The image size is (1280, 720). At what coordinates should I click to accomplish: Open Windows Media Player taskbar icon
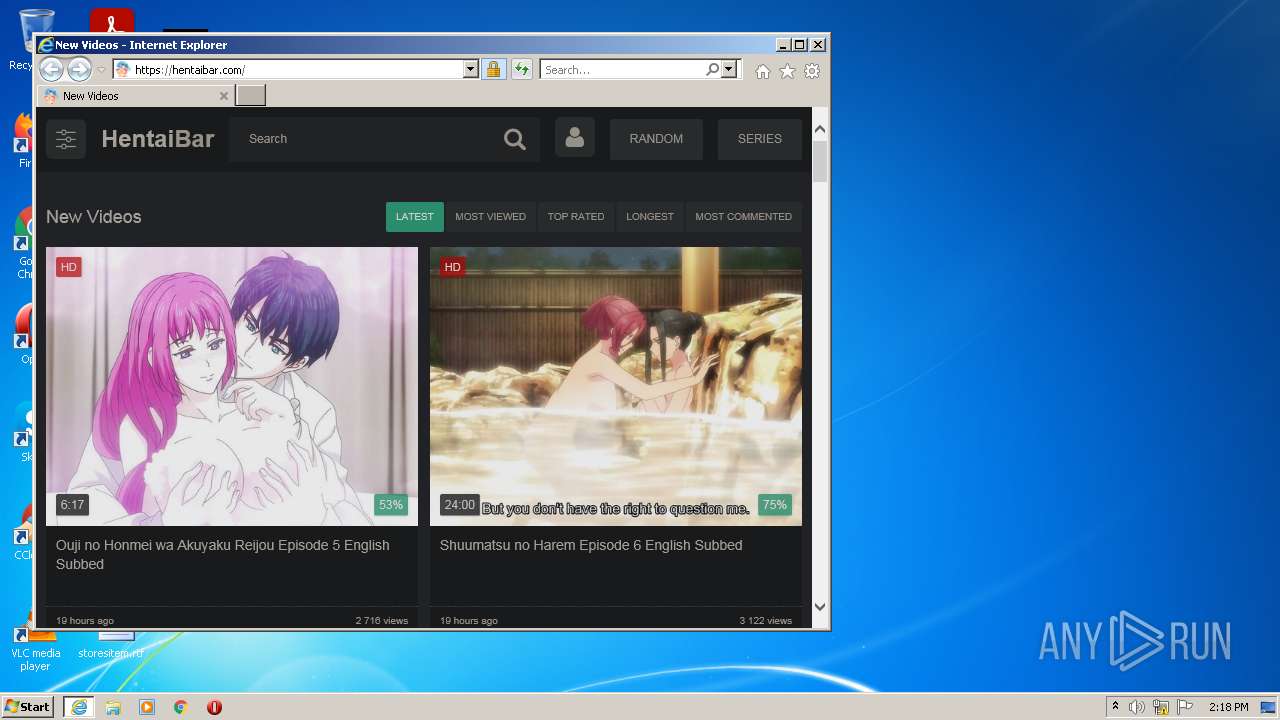[x=147, y=707]
